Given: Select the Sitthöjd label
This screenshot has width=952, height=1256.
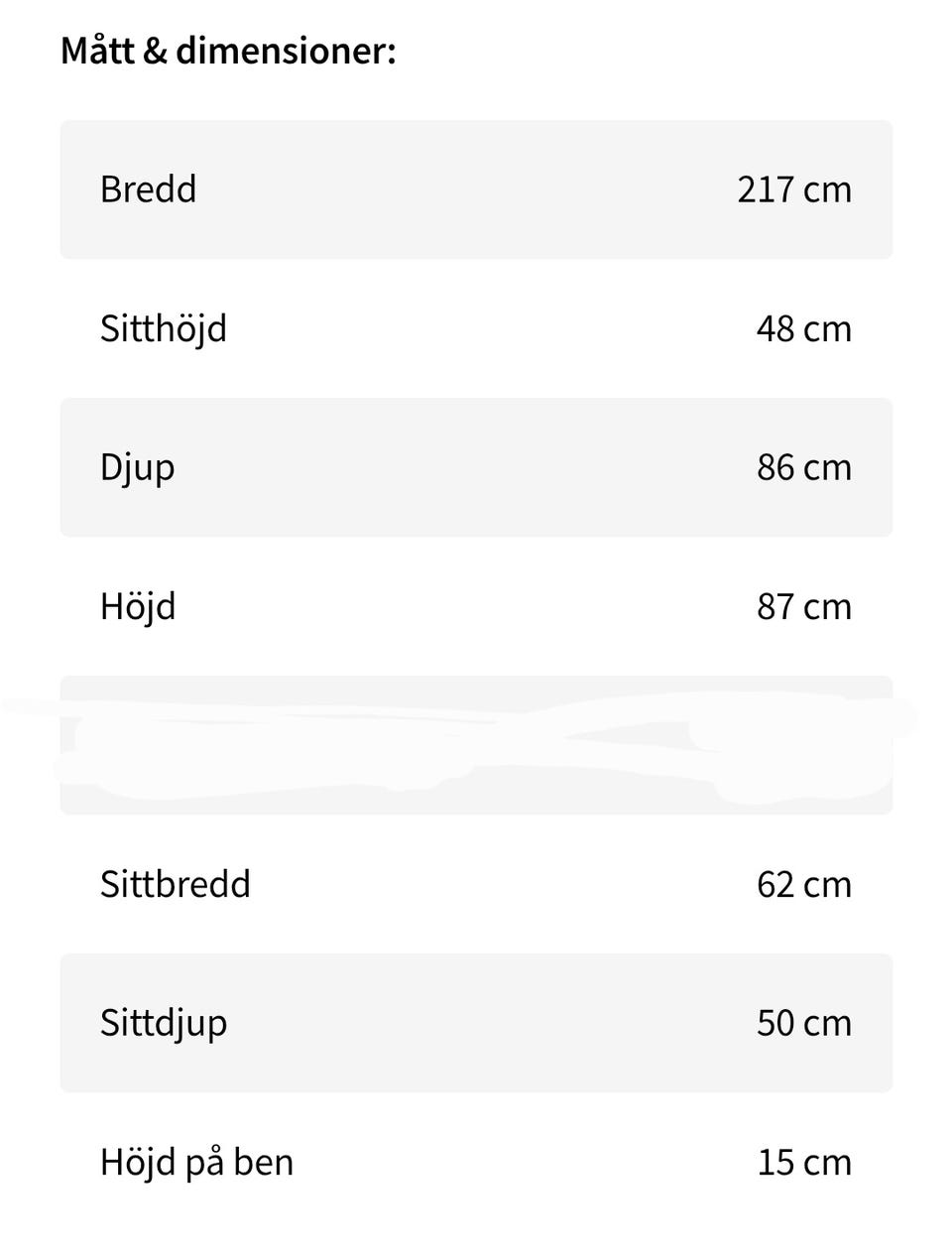Looking at the screenshot, I should click(x=163, y=327).
